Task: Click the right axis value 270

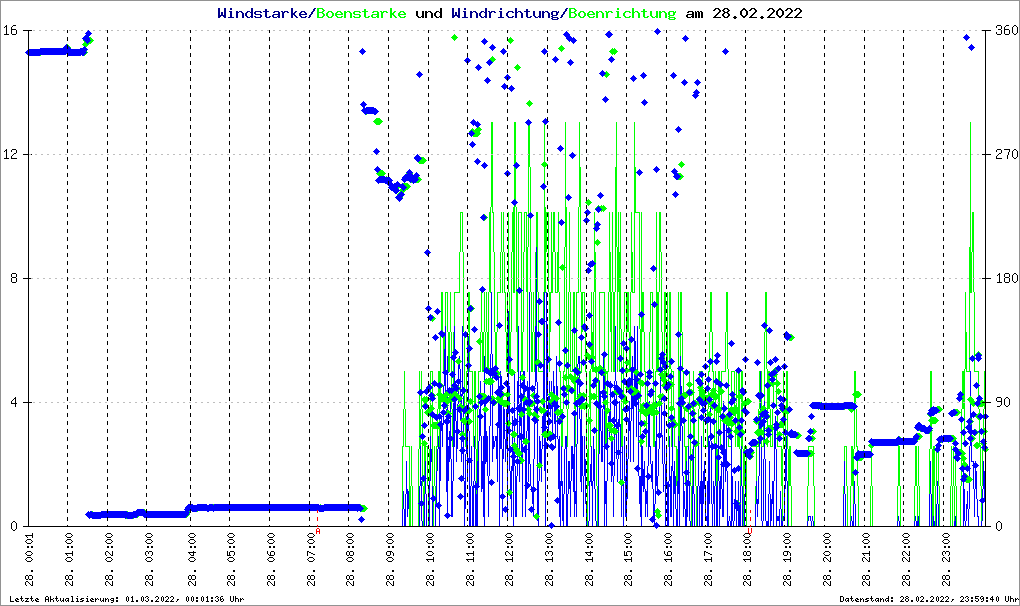Action: click(1006, 155)
